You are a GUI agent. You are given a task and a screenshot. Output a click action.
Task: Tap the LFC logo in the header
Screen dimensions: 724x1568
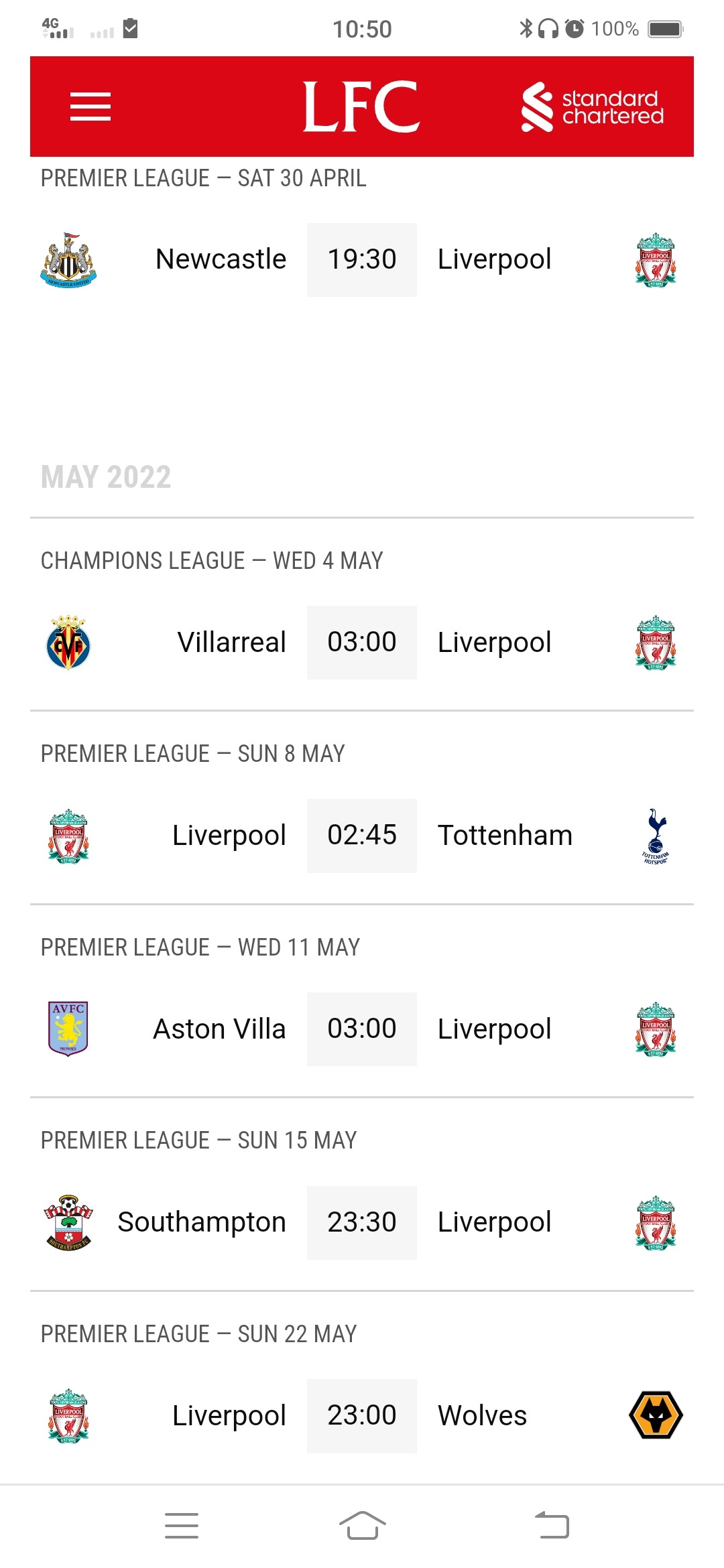361,107
